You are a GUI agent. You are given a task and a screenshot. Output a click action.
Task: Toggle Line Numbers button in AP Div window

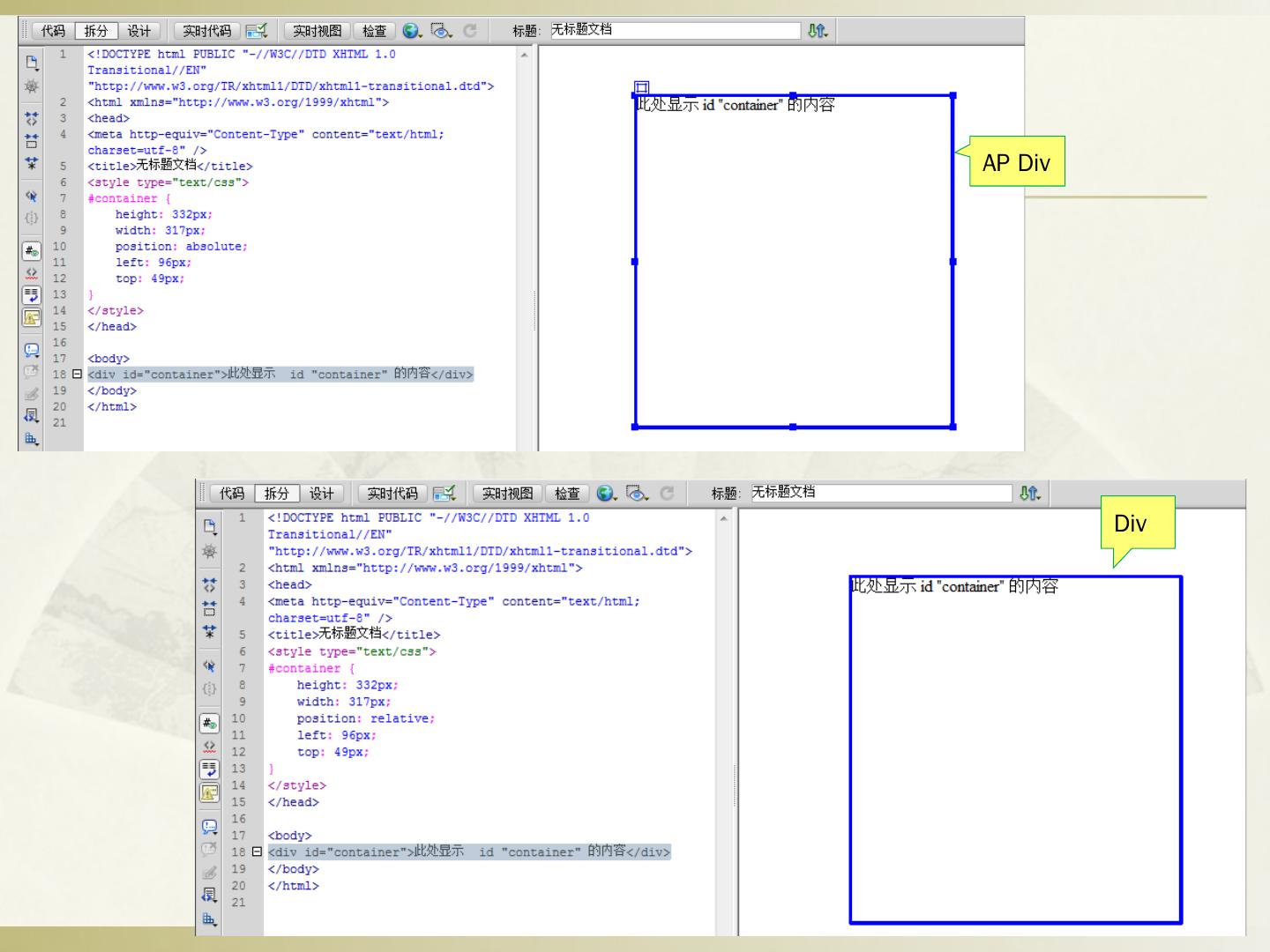click(x=32, y=251)
